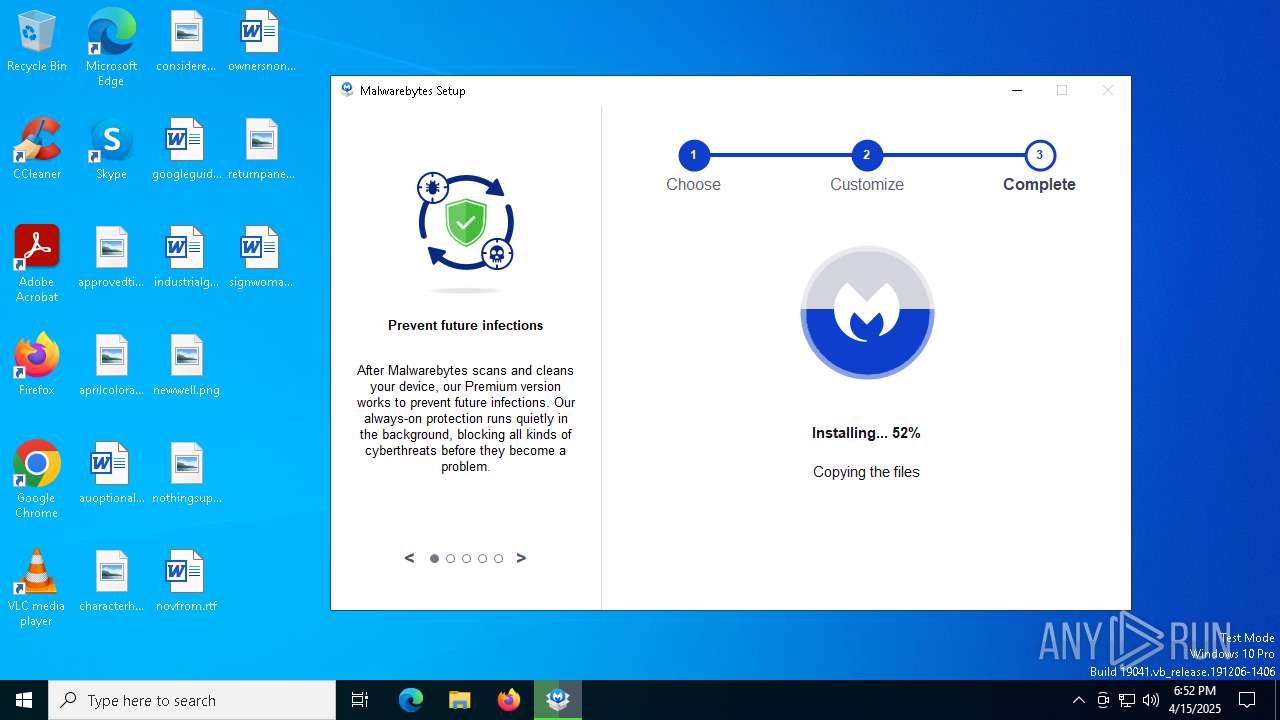The width and height of the screenshot is (1280, 720).
Task: Select the Firefox desktop shortcut
Action: [x=37, y=364]
